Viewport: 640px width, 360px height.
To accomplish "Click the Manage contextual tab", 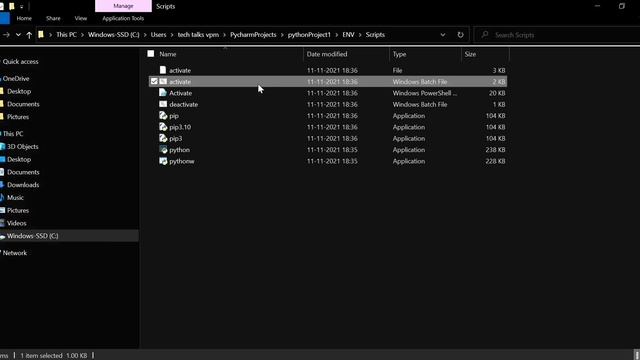I will 123,6.
